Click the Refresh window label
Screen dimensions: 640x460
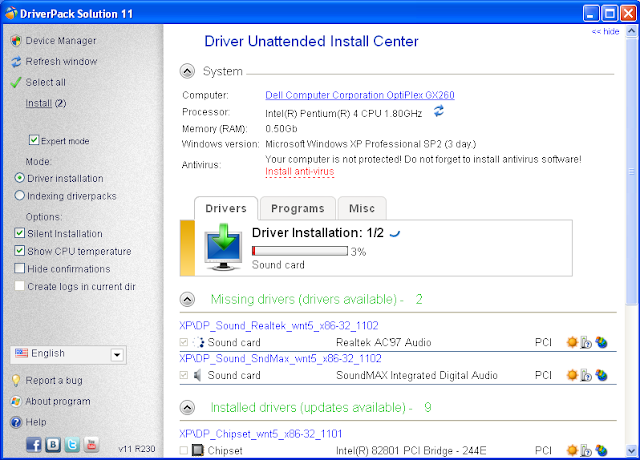(x=61, y=62)
